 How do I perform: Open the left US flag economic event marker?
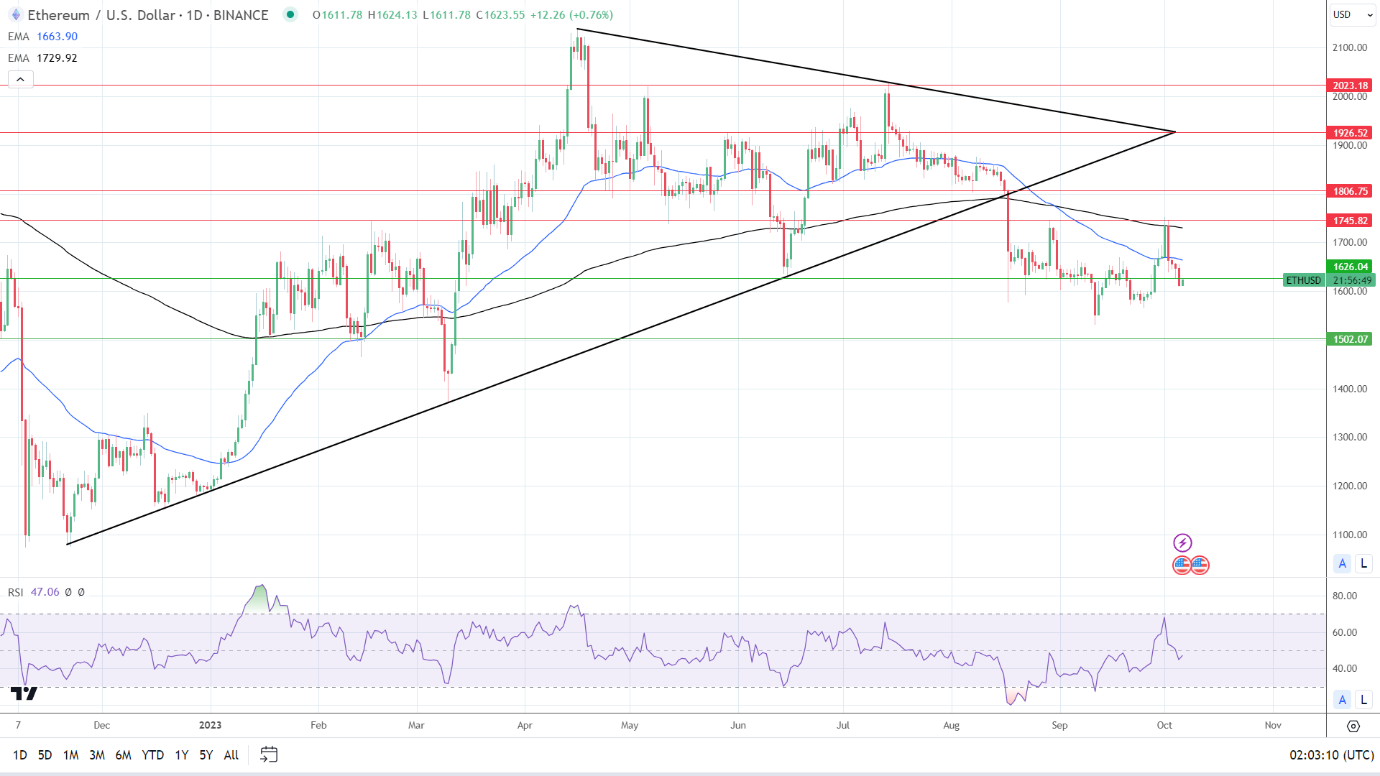tap(1182, 565)
